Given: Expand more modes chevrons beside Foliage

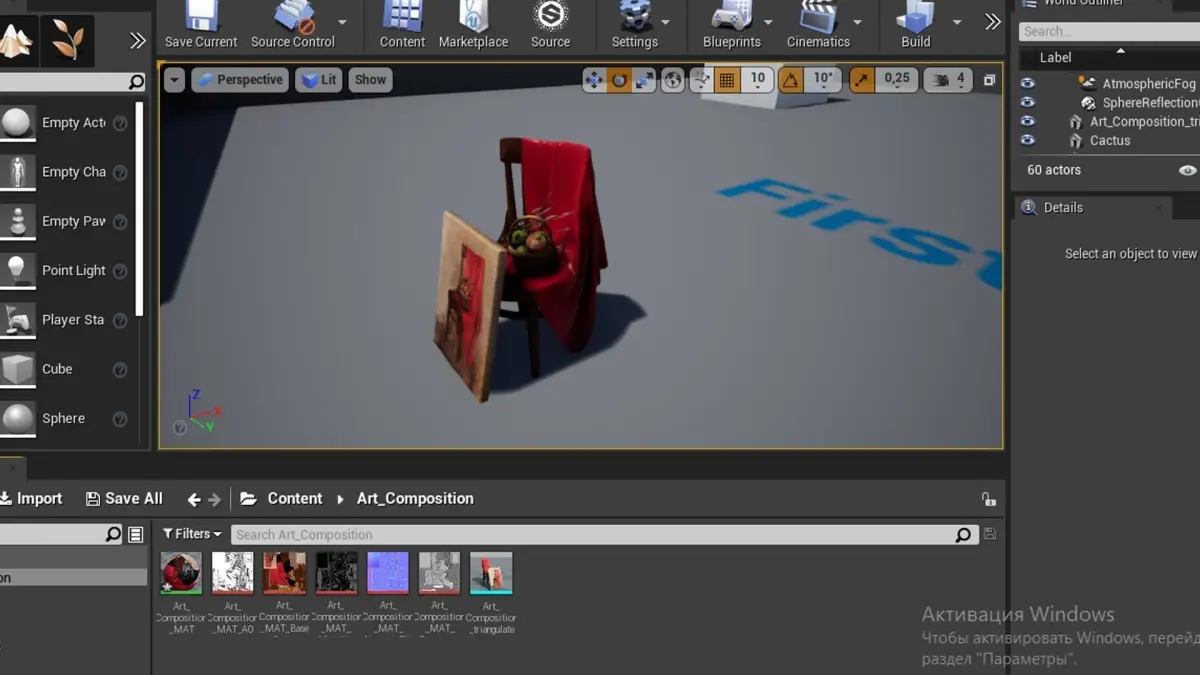Looking at the screenshot, I should coord(138,41).
